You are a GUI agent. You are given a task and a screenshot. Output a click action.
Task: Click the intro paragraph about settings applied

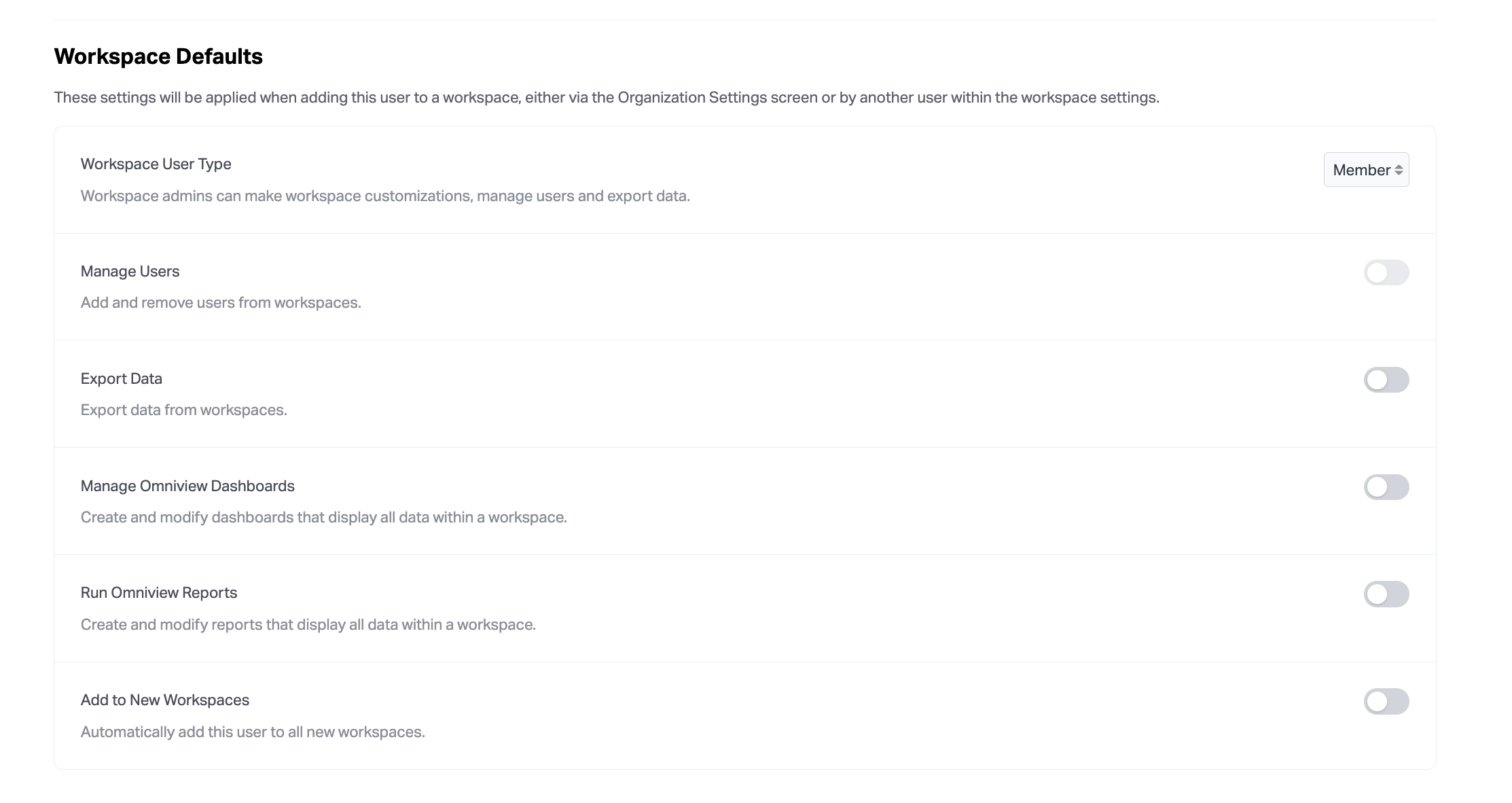coord(606,98)
